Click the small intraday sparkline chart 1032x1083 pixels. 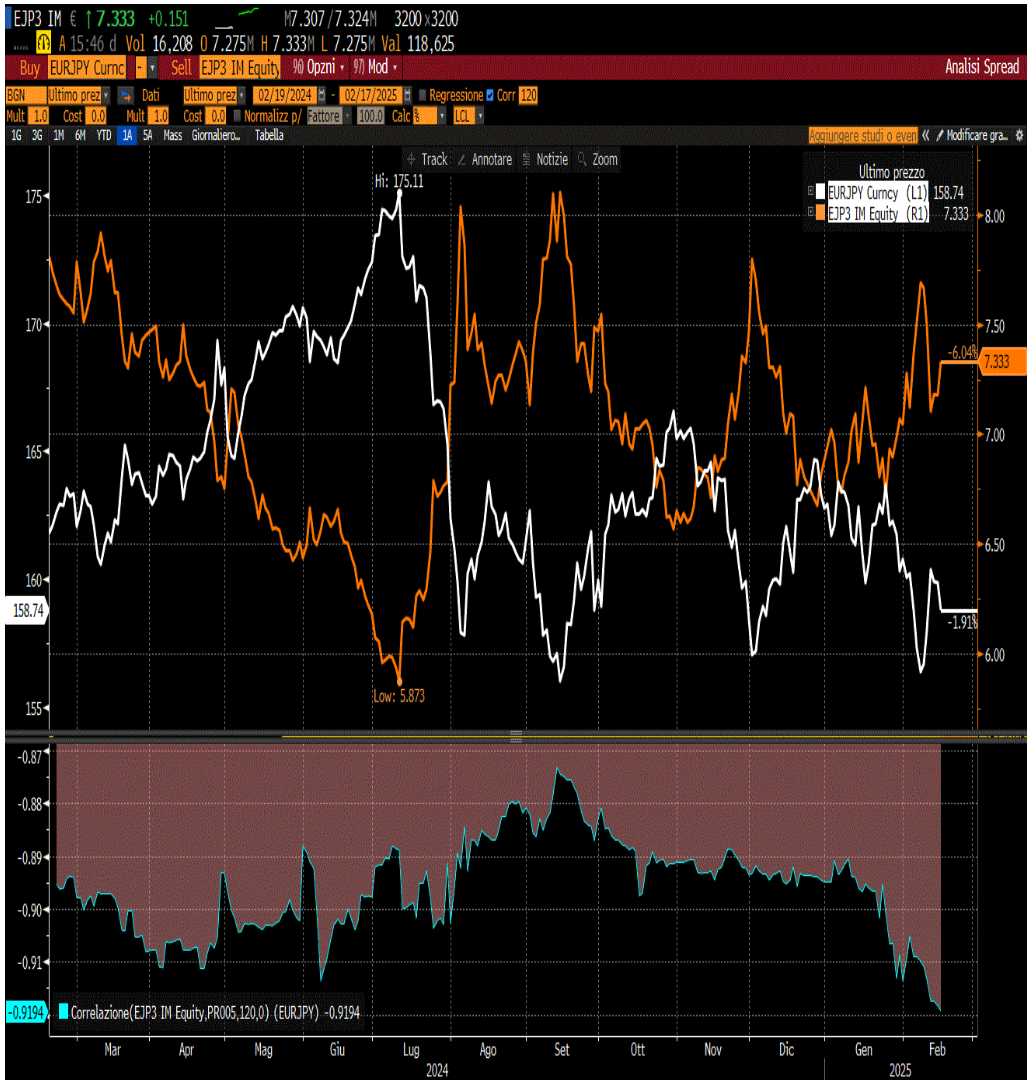pos(238,17)
